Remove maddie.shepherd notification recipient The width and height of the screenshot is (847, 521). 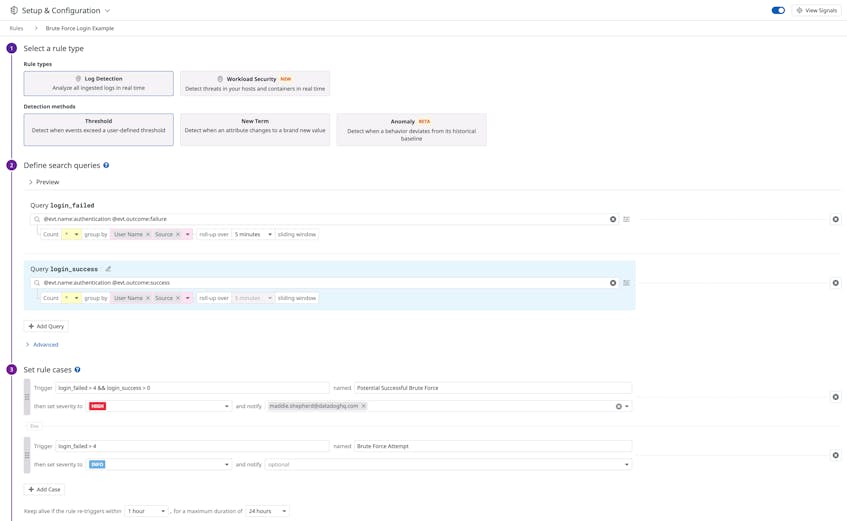(x=364, y=406)
